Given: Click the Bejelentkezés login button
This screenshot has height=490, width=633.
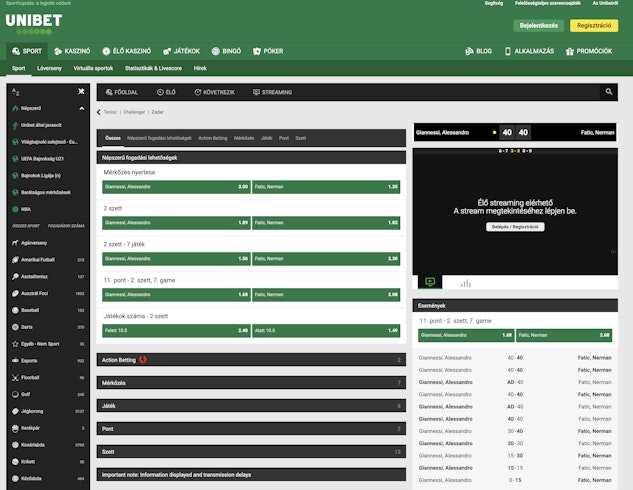Looking at the screenshot, I should click(x=539, y=25).
